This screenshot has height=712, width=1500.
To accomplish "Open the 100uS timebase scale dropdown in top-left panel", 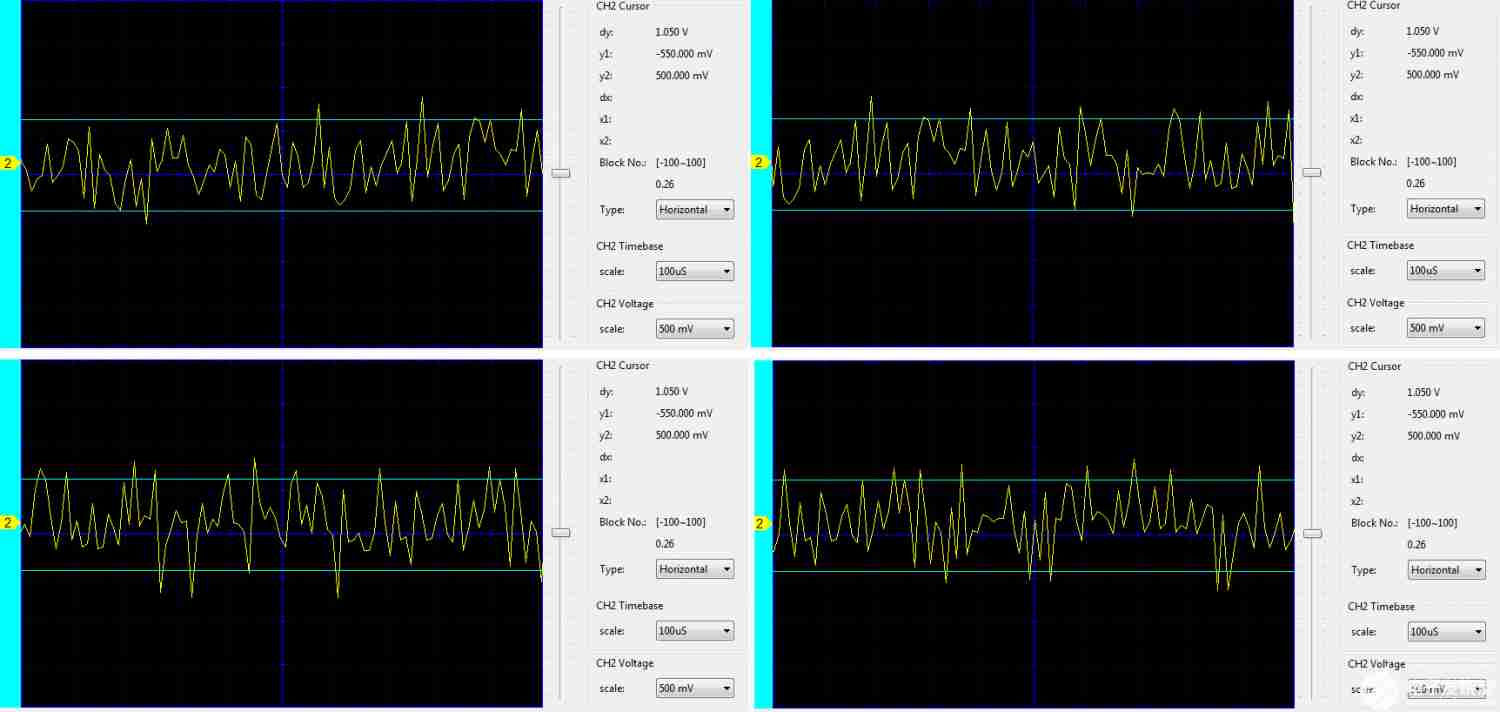I will pyautogui.click(x=695, y=271).
